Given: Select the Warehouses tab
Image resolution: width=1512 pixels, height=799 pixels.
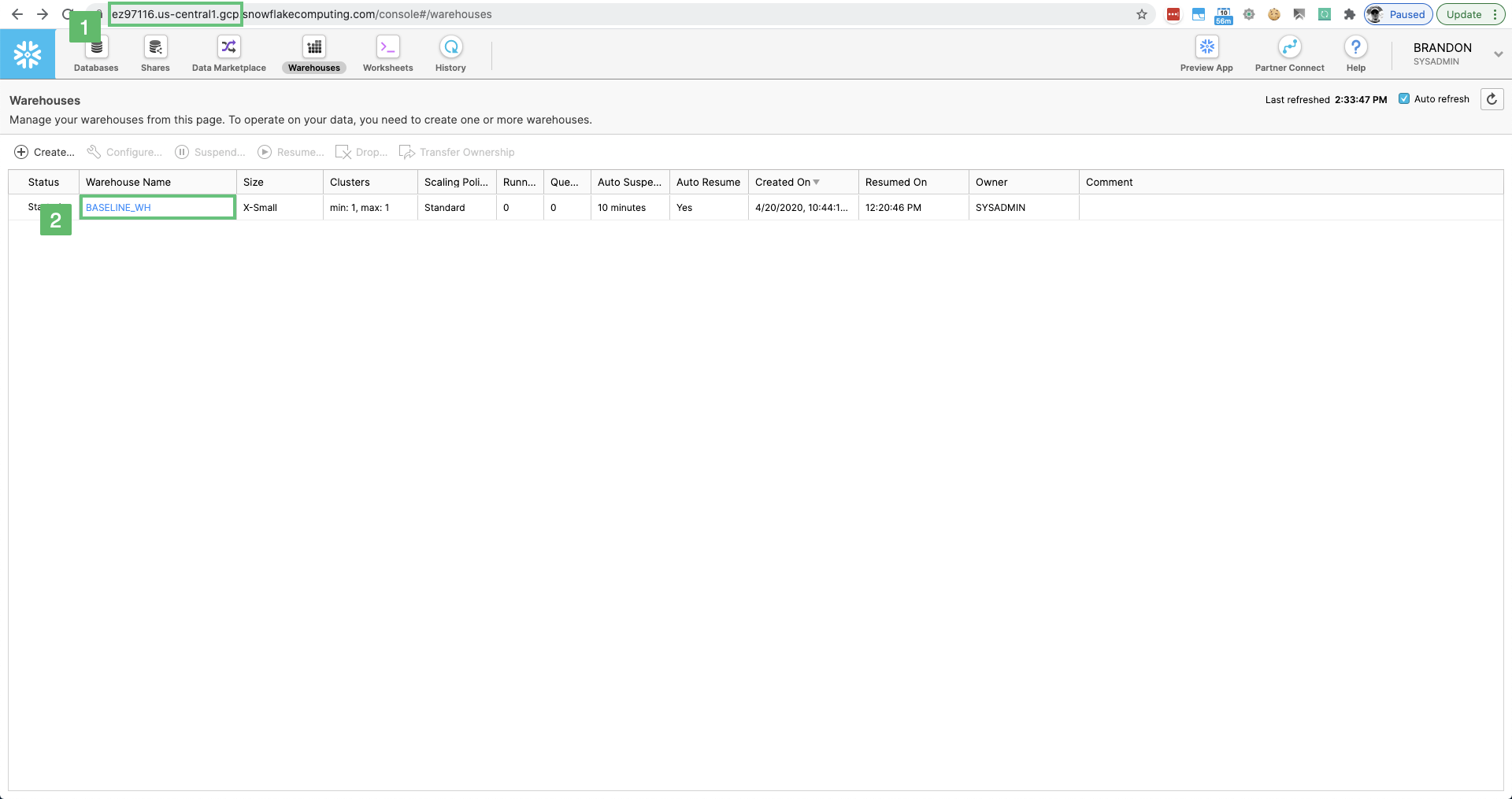Looking at the screenshot, I should click(x=313, y=54).
